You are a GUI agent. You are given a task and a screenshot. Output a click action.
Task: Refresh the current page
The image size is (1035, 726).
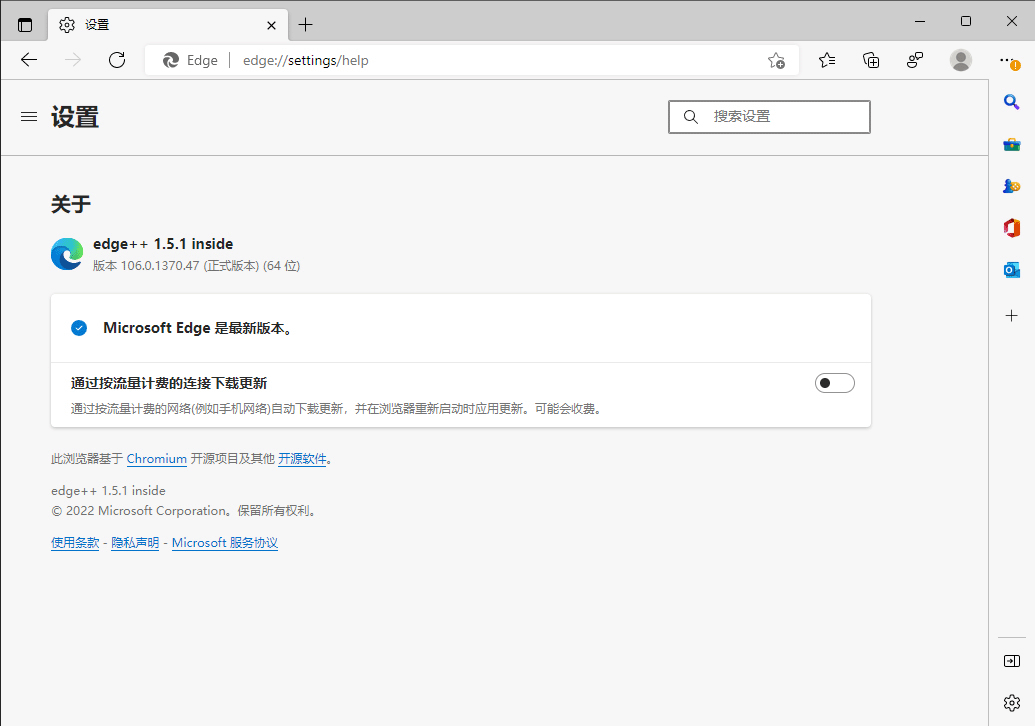[117, 60]
